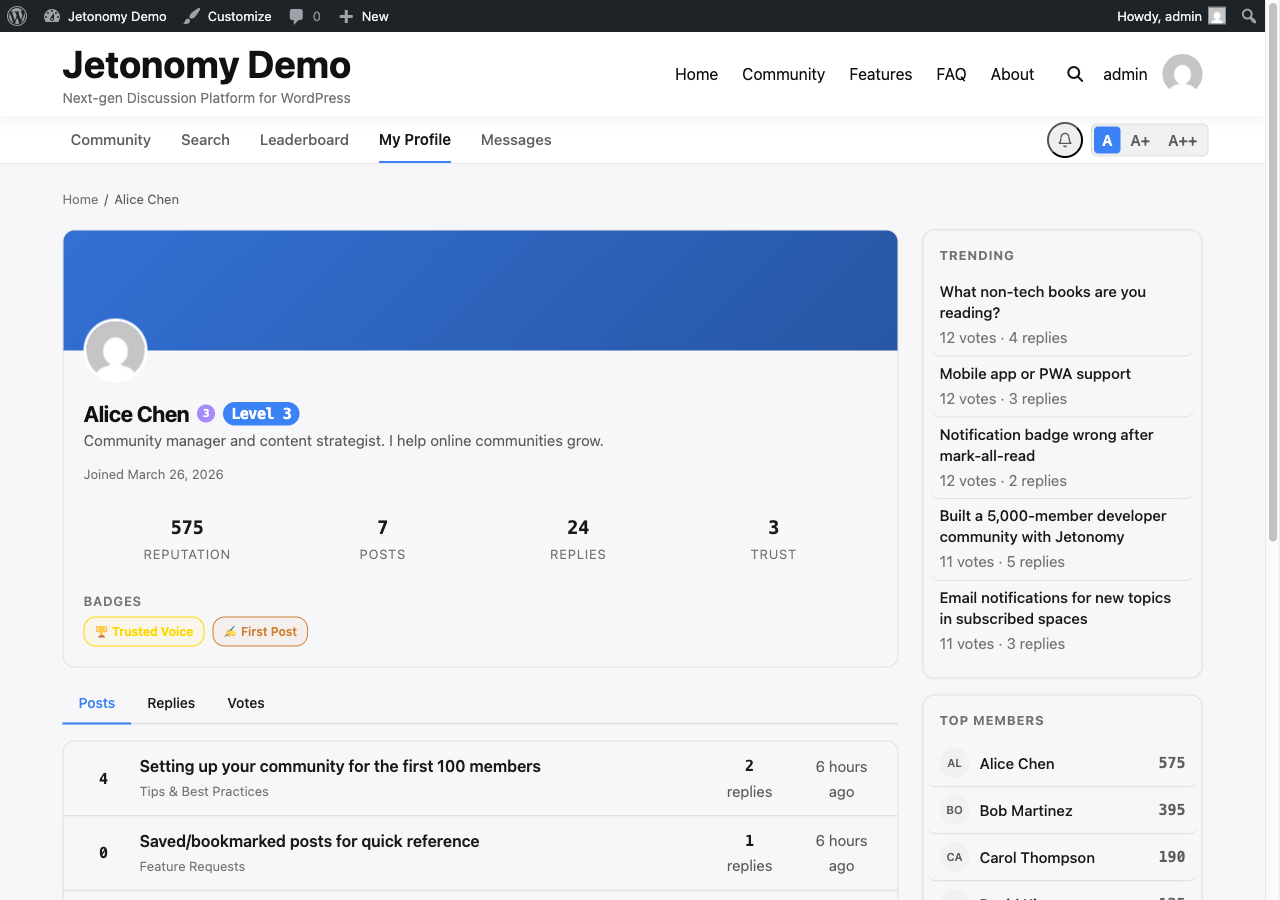Click the WordPress logo in admin bar
The height and width of the screenshot is (900, 1280).
(17, 15)
